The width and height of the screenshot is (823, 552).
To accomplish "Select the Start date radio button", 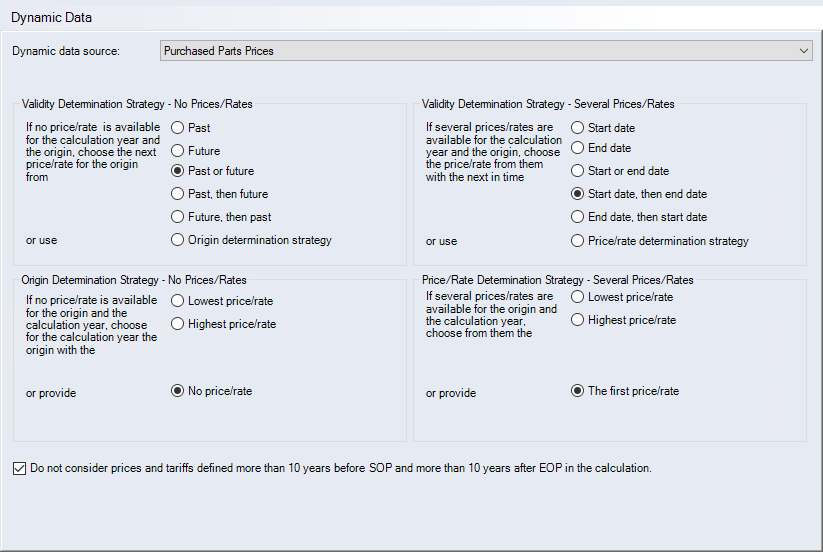I will point(578,128).
